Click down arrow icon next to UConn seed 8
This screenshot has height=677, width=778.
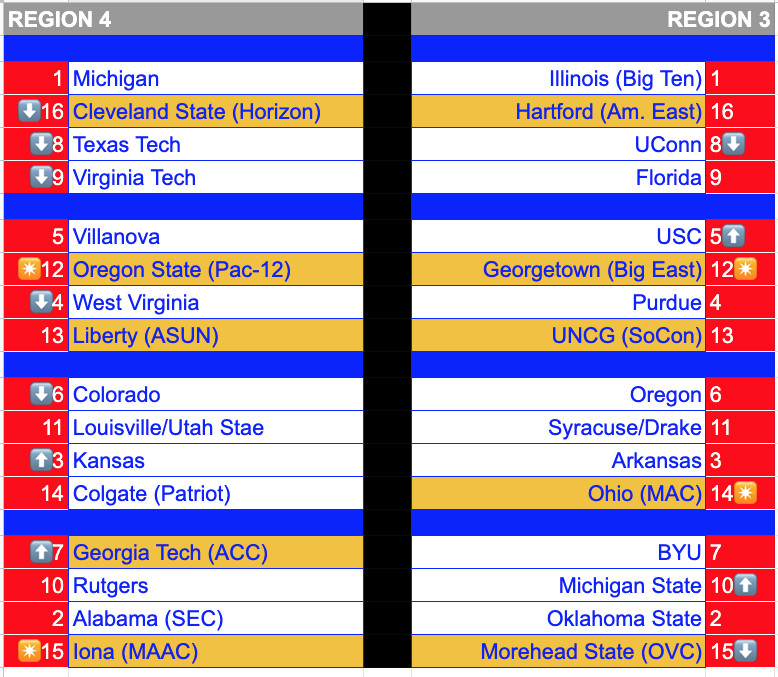tap(733, 144)
